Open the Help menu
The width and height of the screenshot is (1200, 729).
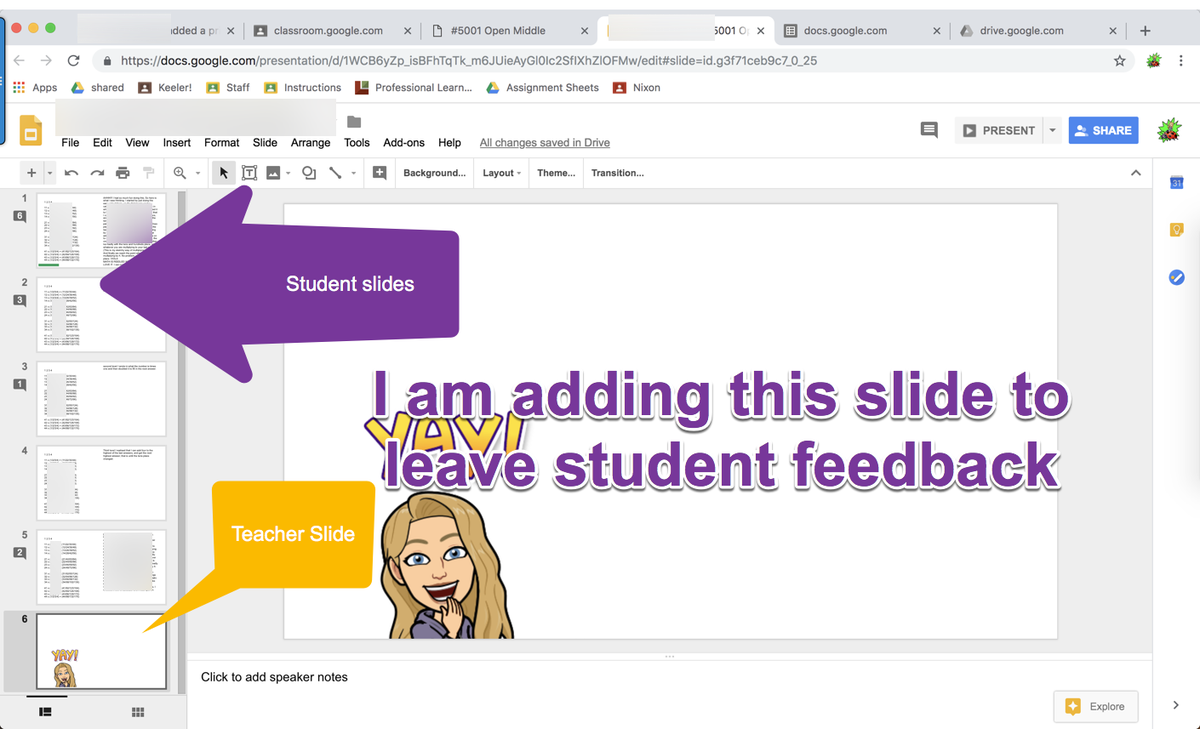click(x=450, y=143)
